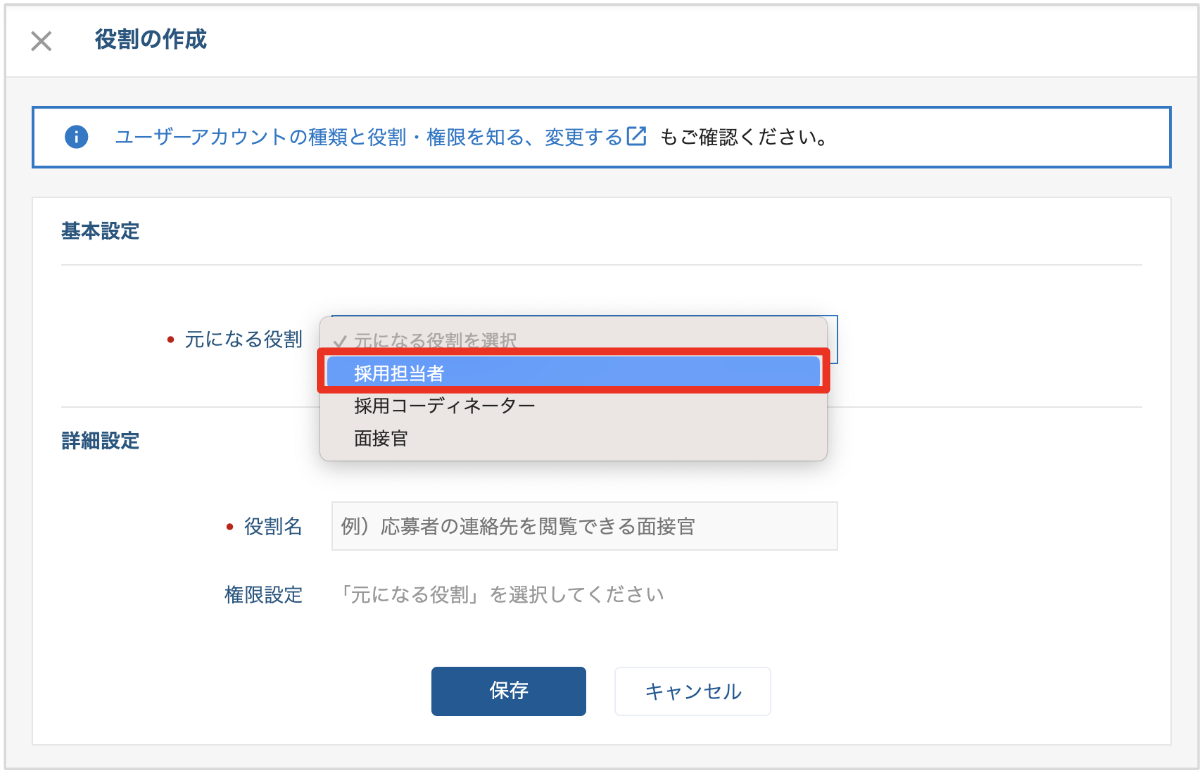Image resolution: width=1202 pixels, height=772 pixels.
Task: Click the 役割名 field label
Action: (x=273, y=526)
